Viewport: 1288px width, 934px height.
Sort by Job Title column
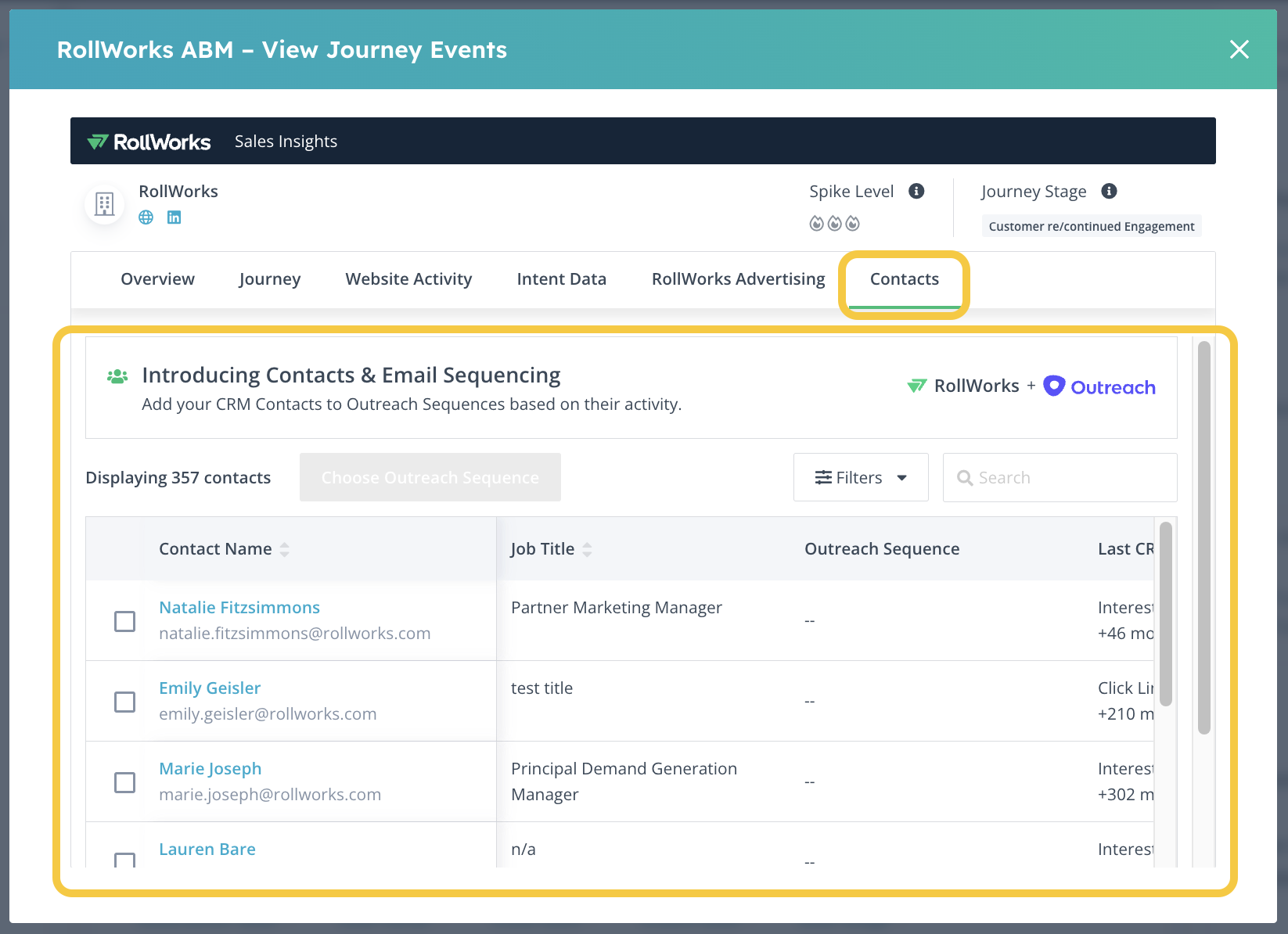click(x=587, y=549)
